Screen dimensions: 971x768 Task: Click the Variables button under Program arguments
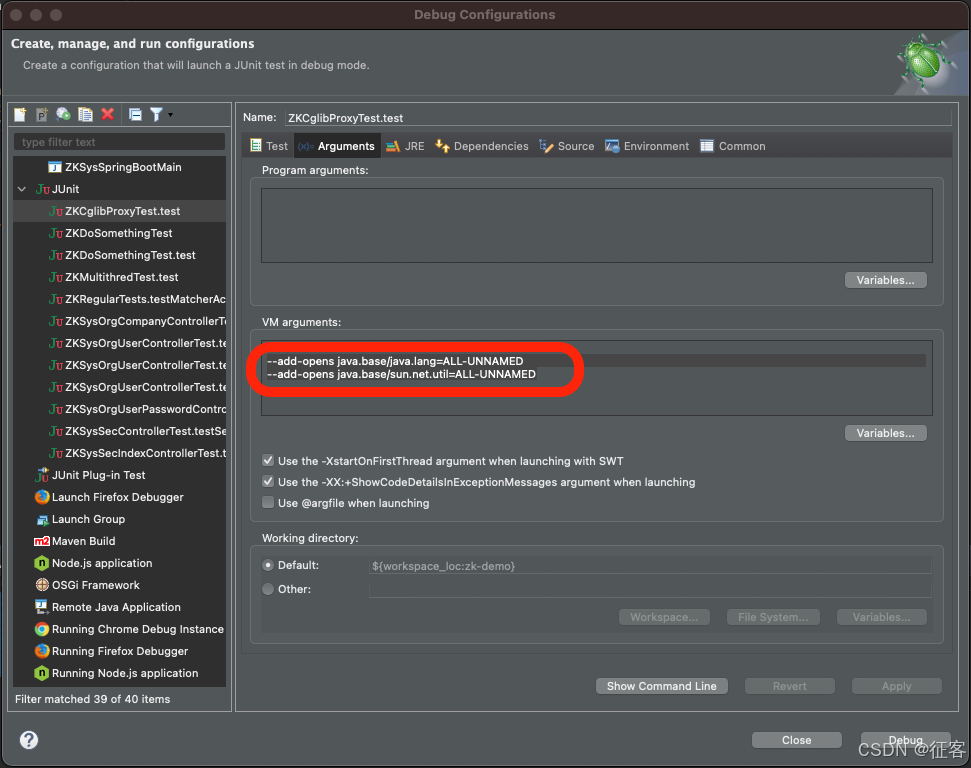886,280
